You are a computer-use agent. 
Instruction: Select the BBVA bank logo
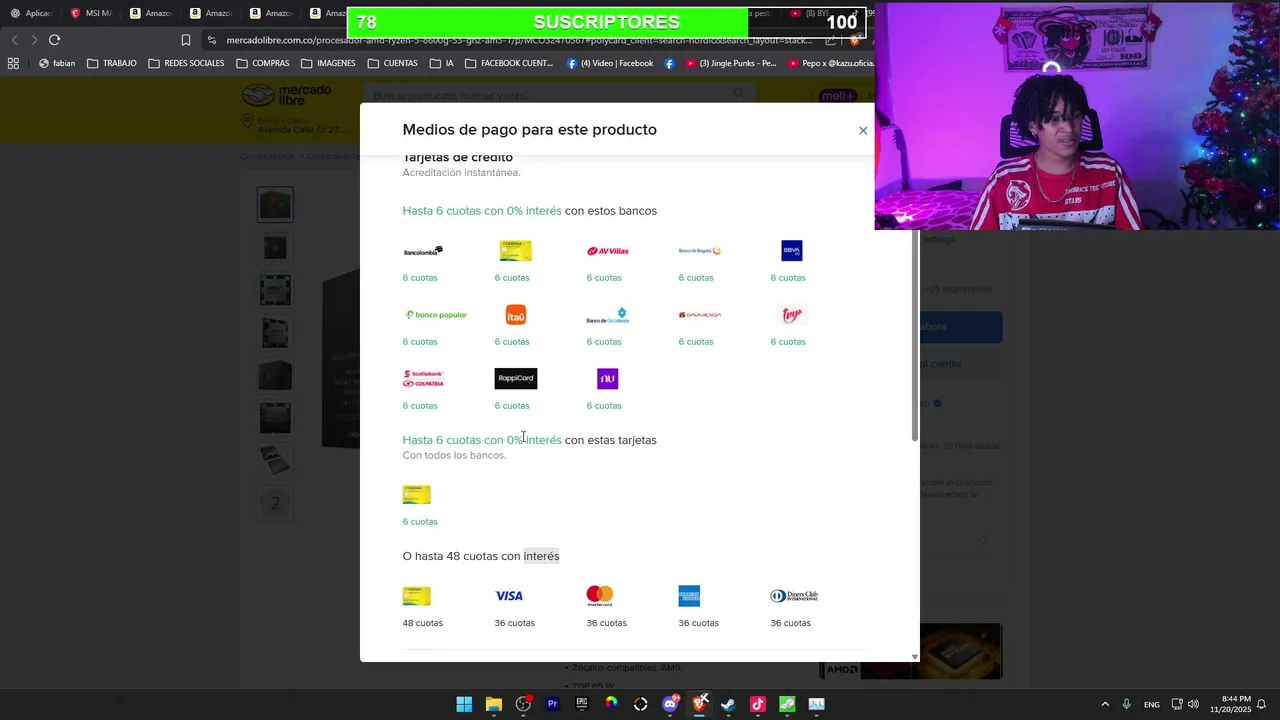791,251
